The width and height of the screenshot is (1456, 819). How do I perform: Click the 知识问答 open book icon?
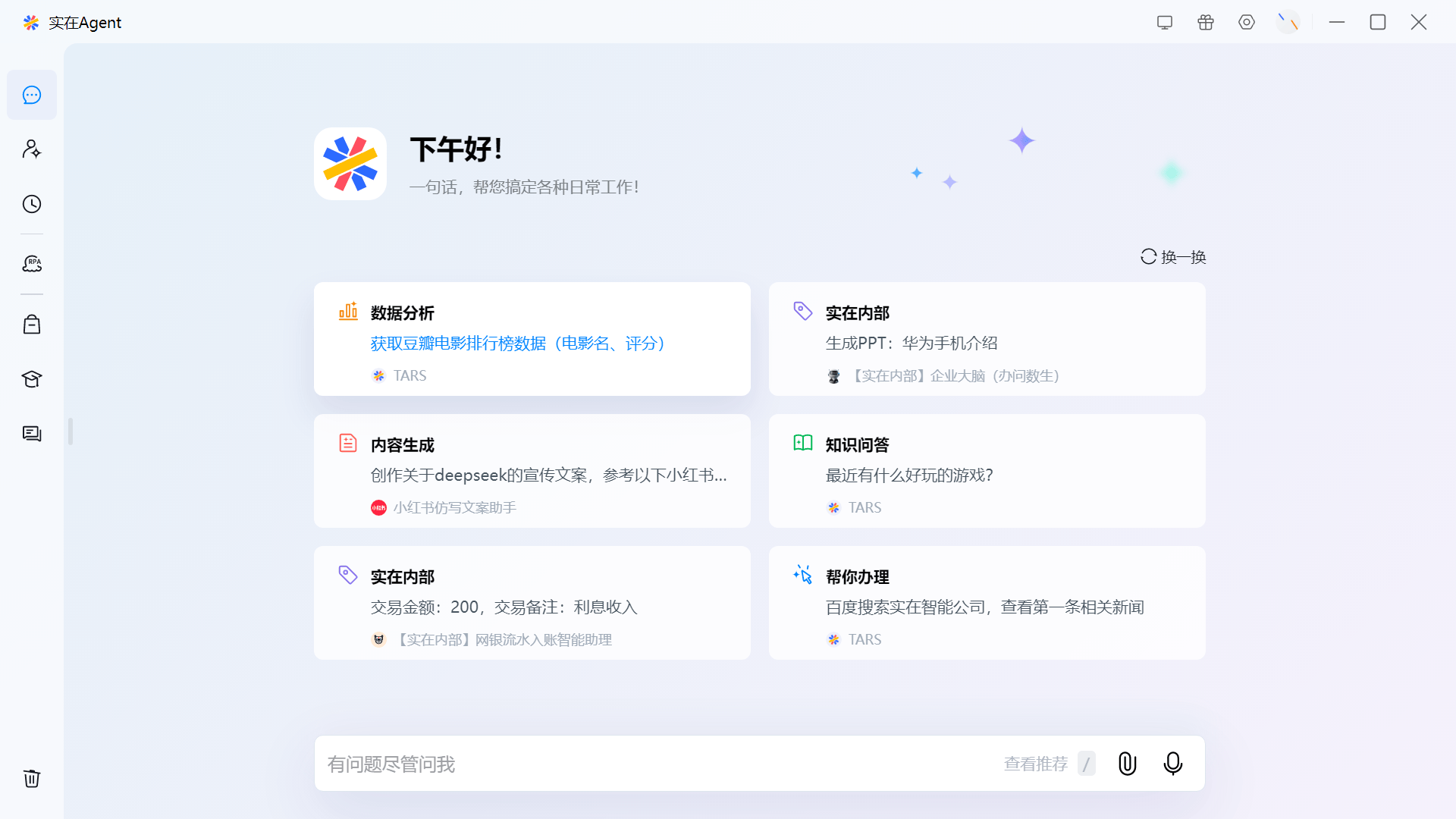[x=803, y=443]
